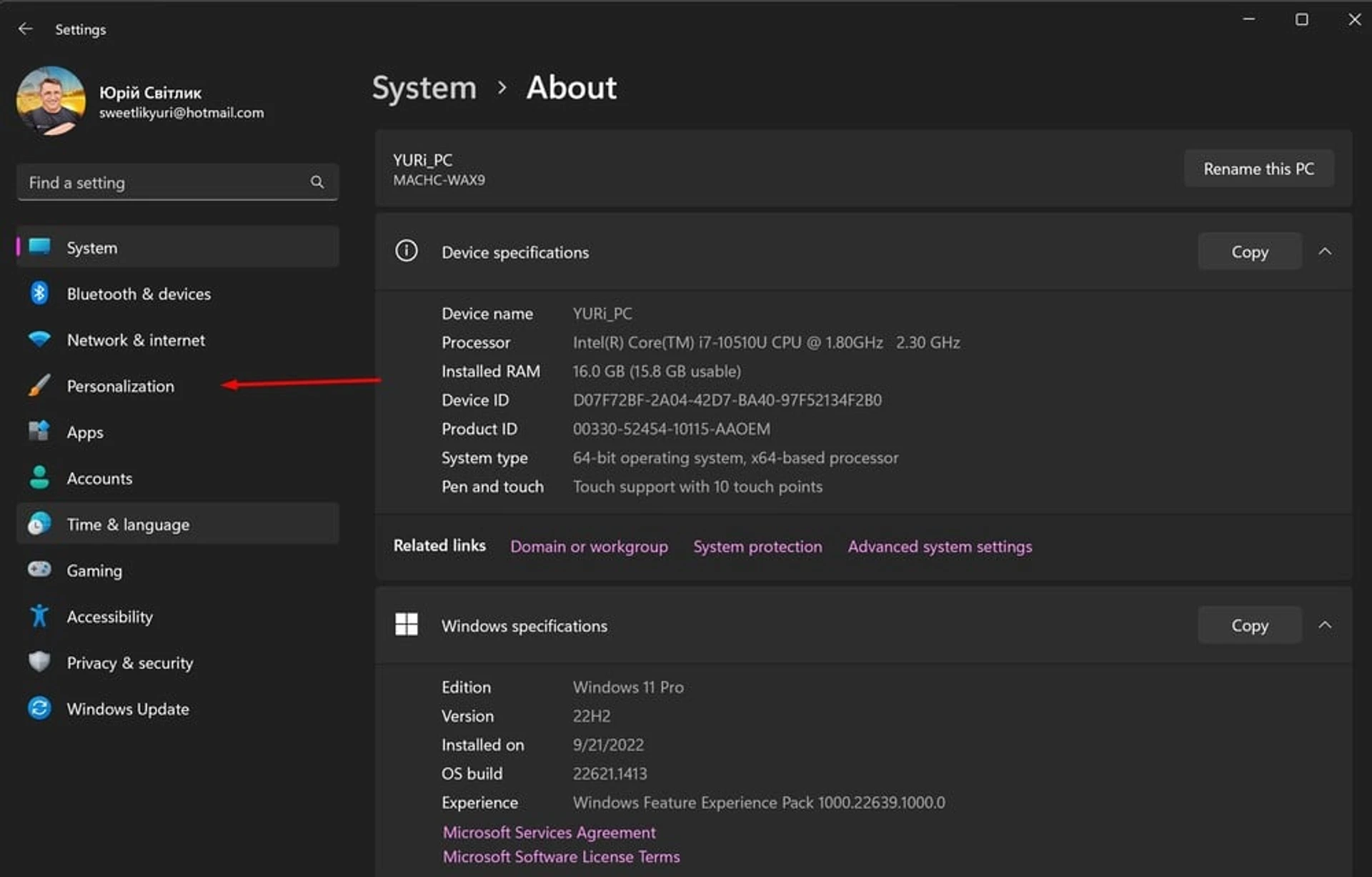This screenshot has height=877, width=1372.
Task: Close the Settings window
Action: [1354, 19]
